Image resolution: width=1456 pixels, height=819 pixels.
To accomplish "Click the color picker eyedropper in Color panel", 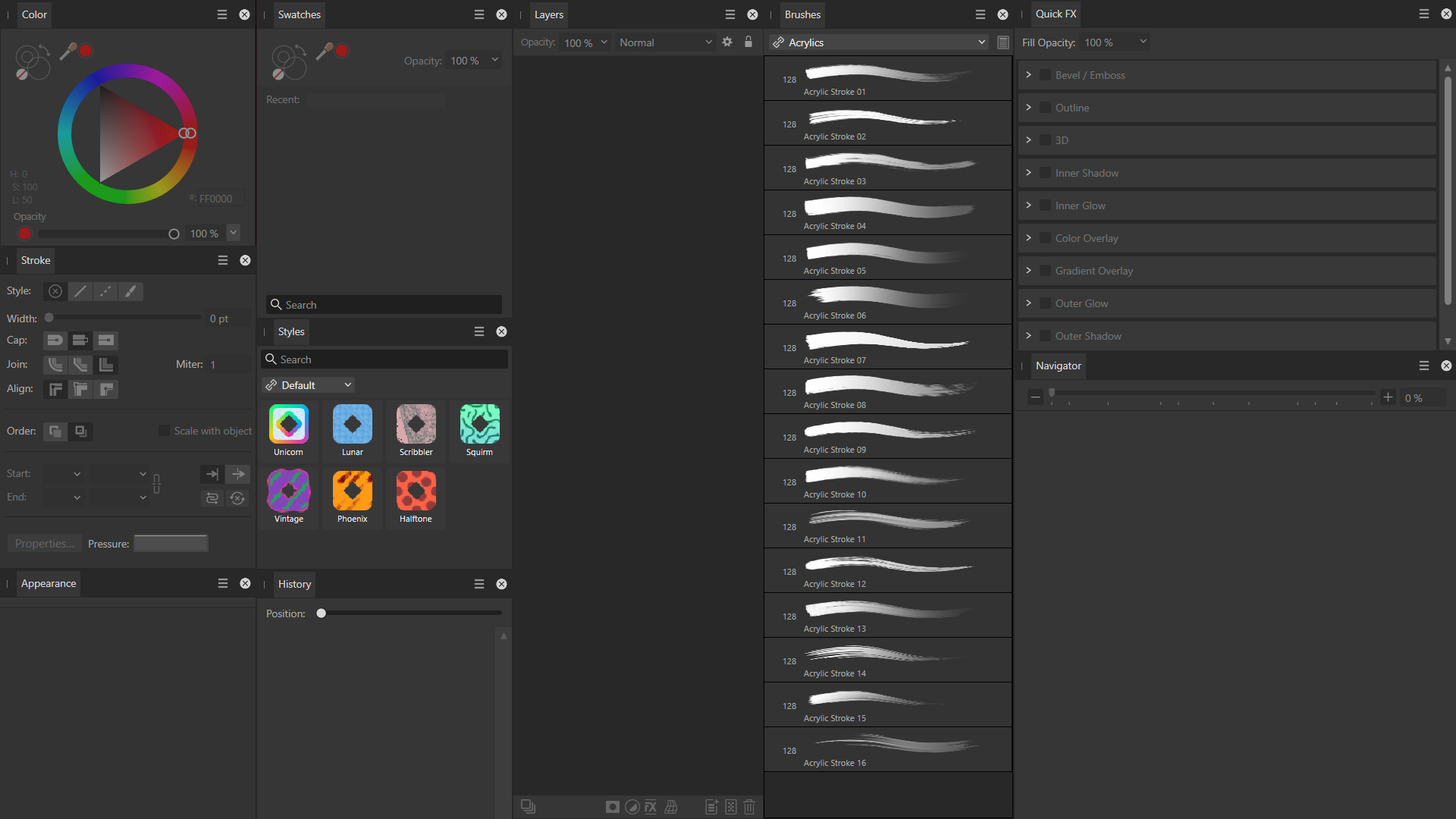I will click(x=68, y=52).
